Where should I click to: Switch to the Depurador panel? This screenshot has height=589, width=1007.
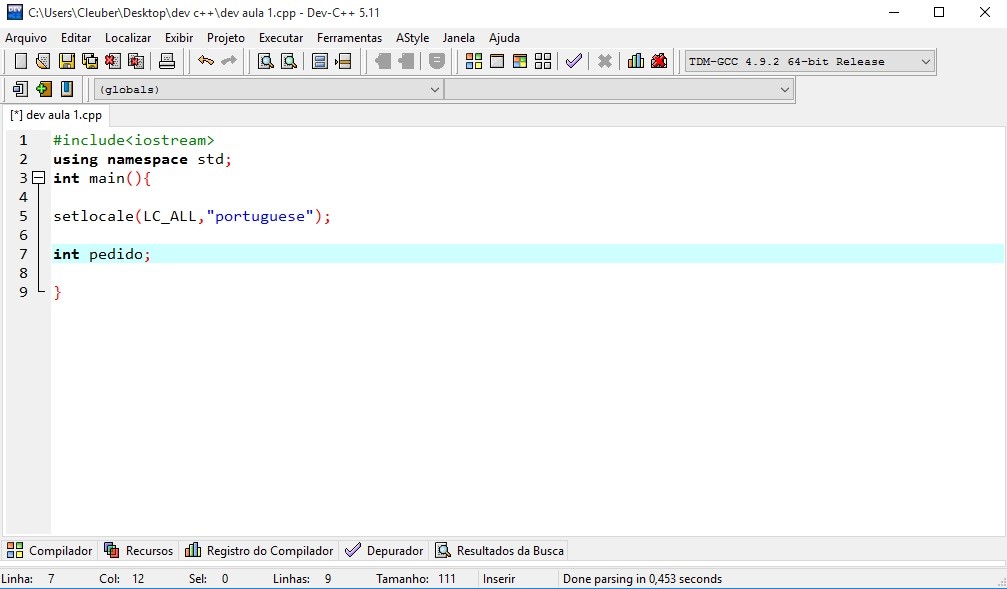(x=383, y=550)
